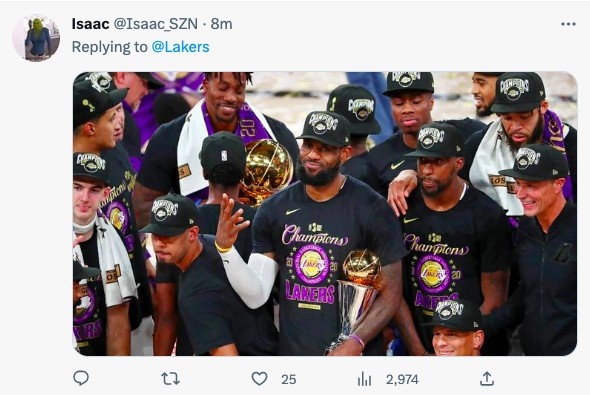
Task: Open the 8m timestamp link
Action: (221, 24)
